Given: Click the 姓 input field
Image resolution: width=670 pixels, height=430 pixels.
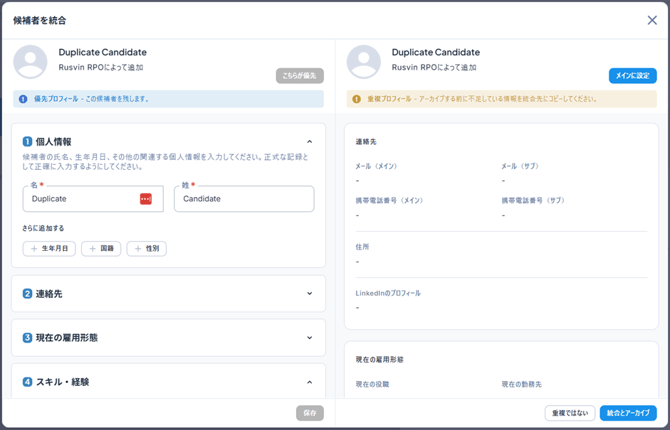Looking at the screenshot, I should 244,199.
